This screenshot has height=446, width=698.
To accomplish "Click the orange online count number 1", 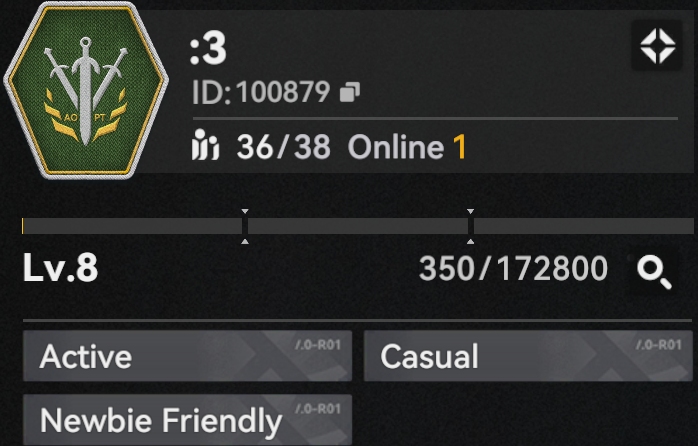I will click(459, 147).
